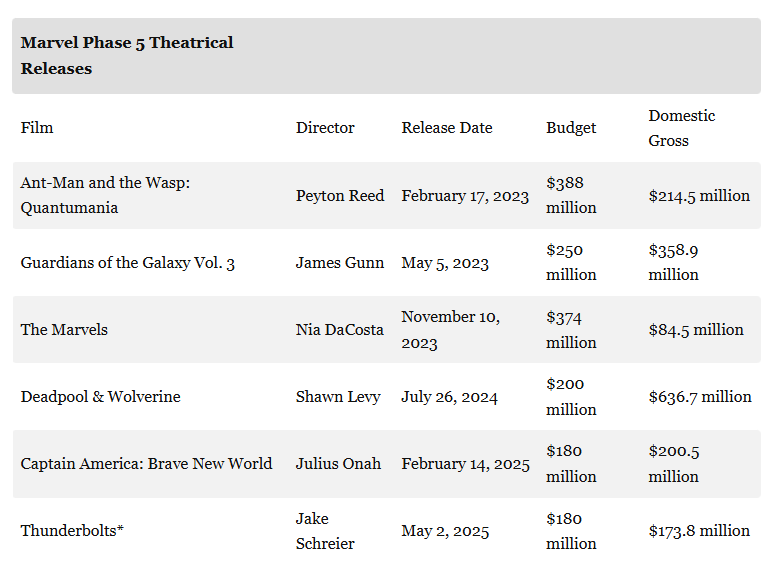
Task: Select the Deadpool & Wolverine cell
Action: (x=101, y=397)
